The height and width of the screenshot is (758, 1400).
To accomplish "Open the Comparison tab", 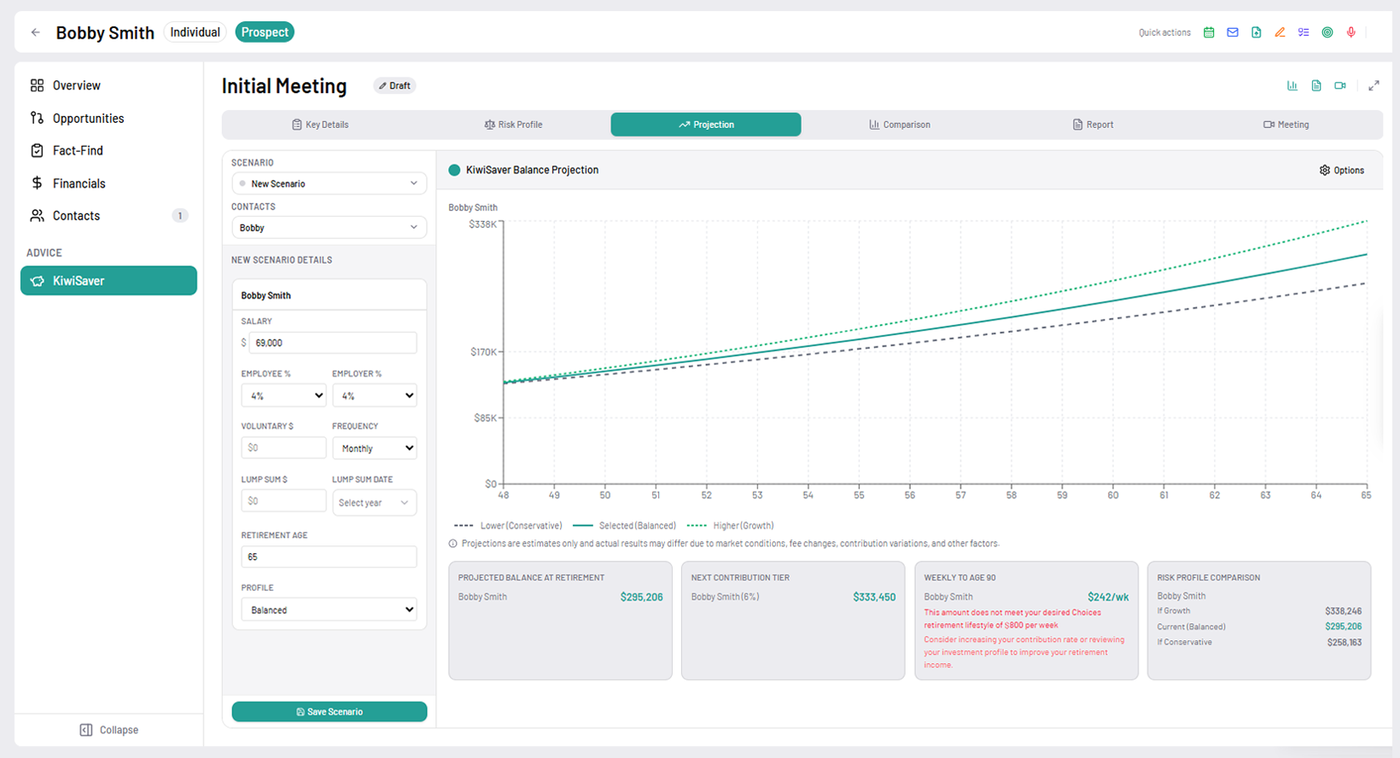I will [899, 124].
